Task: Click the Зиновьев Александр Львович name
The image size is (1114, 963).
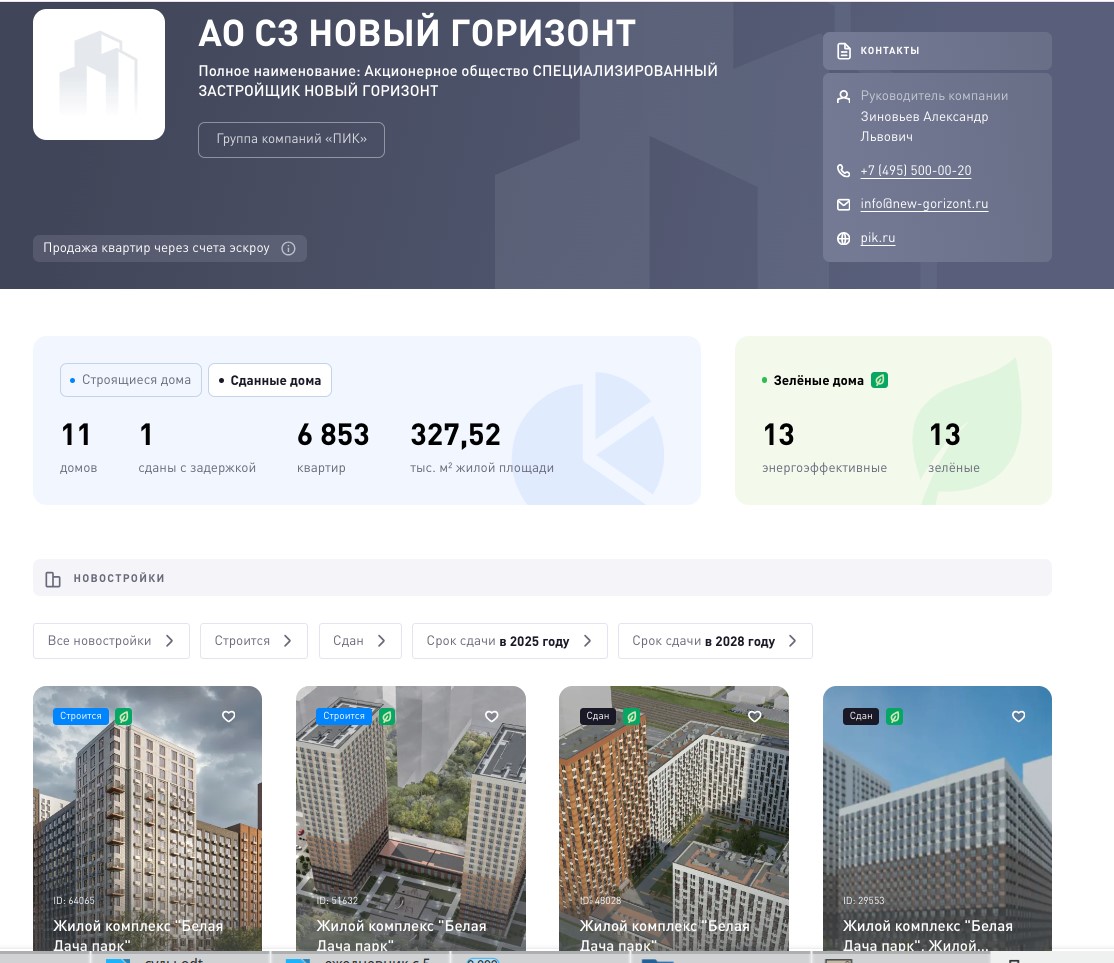Action: 924,127
